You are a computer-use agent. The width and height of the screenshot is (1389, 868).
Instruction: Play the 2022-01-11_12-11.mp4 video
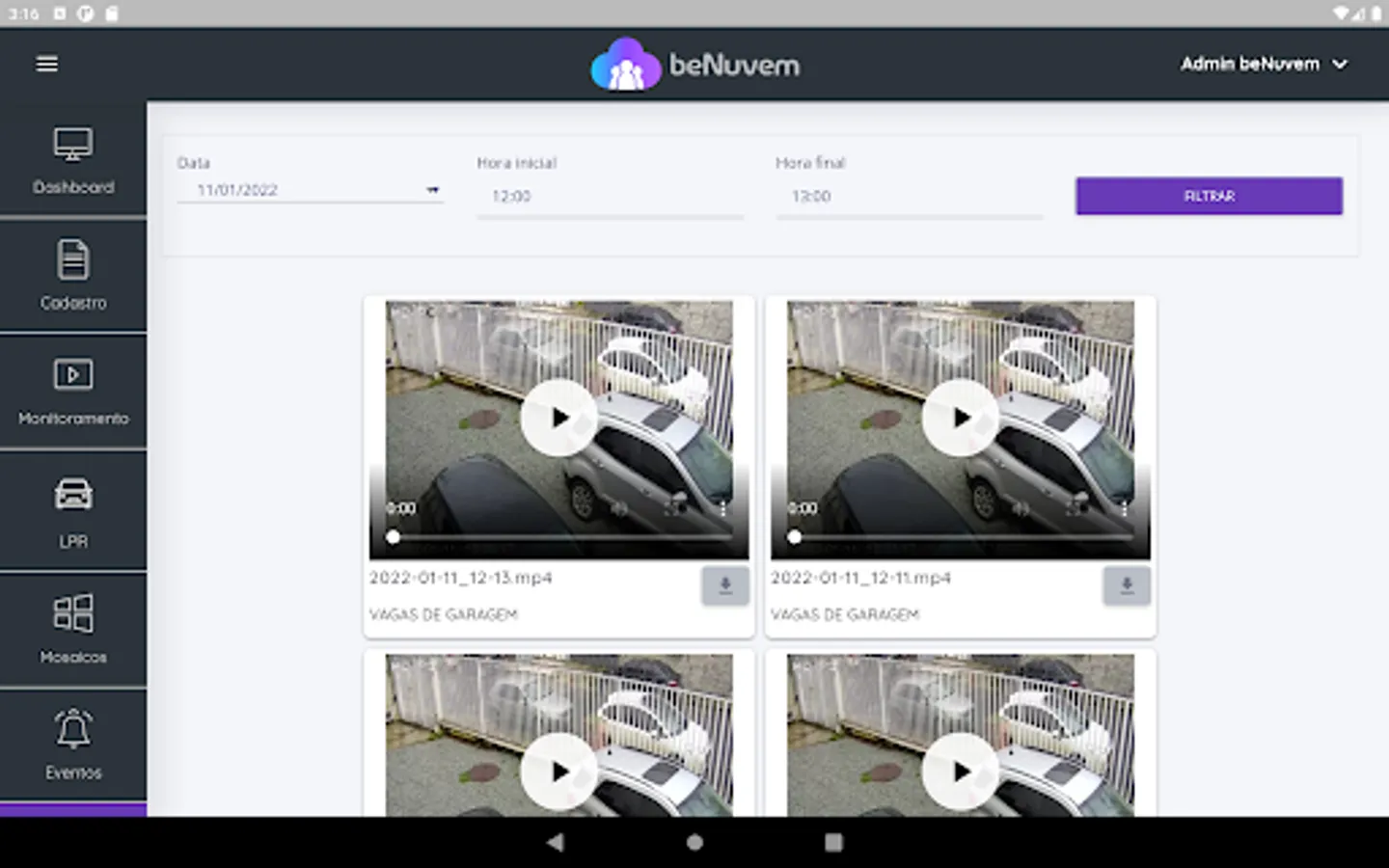pyautogui.click(x=960, y=418)
